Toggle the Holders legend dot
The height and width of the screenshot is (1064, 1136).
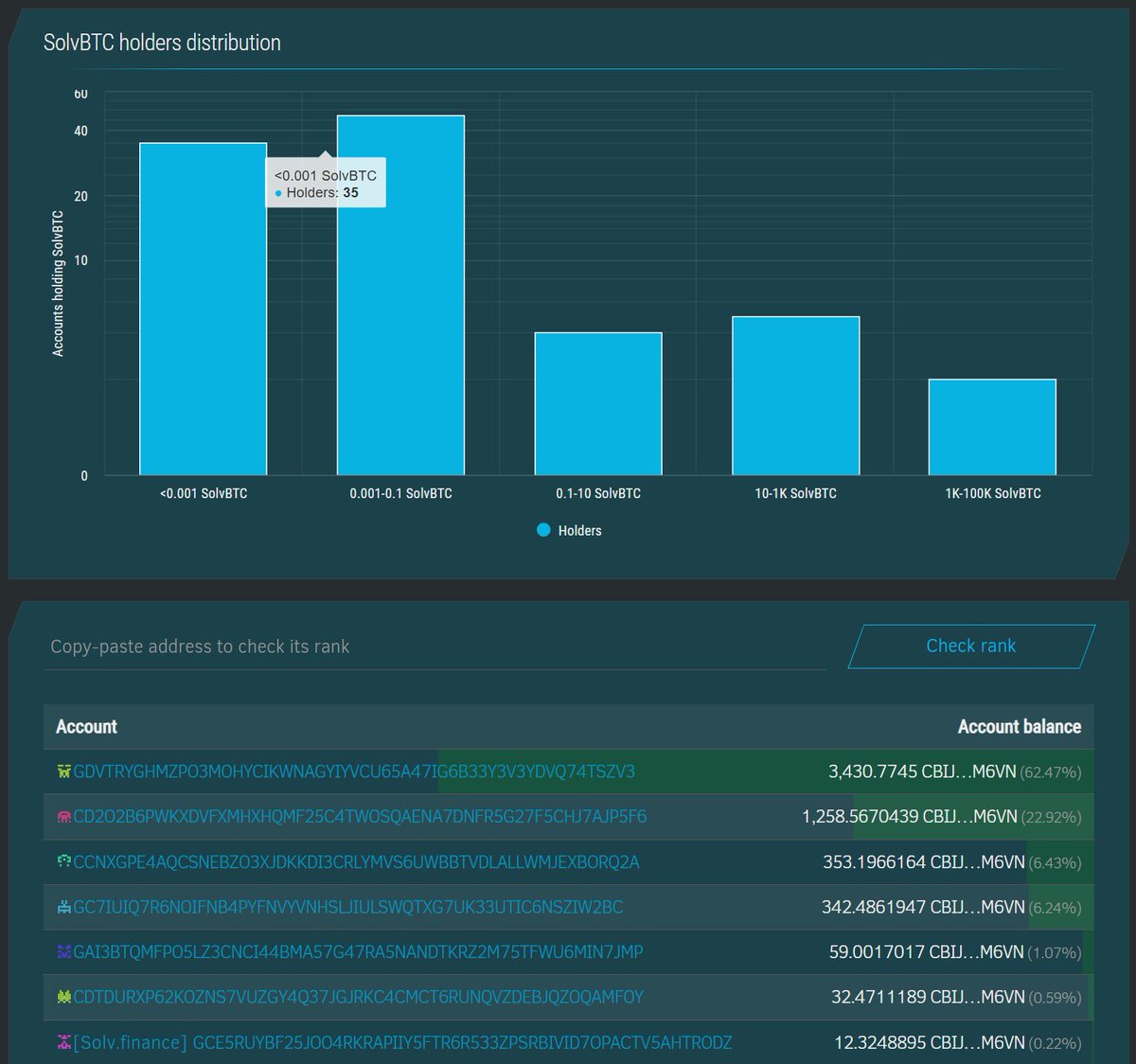tap(543, 530)
